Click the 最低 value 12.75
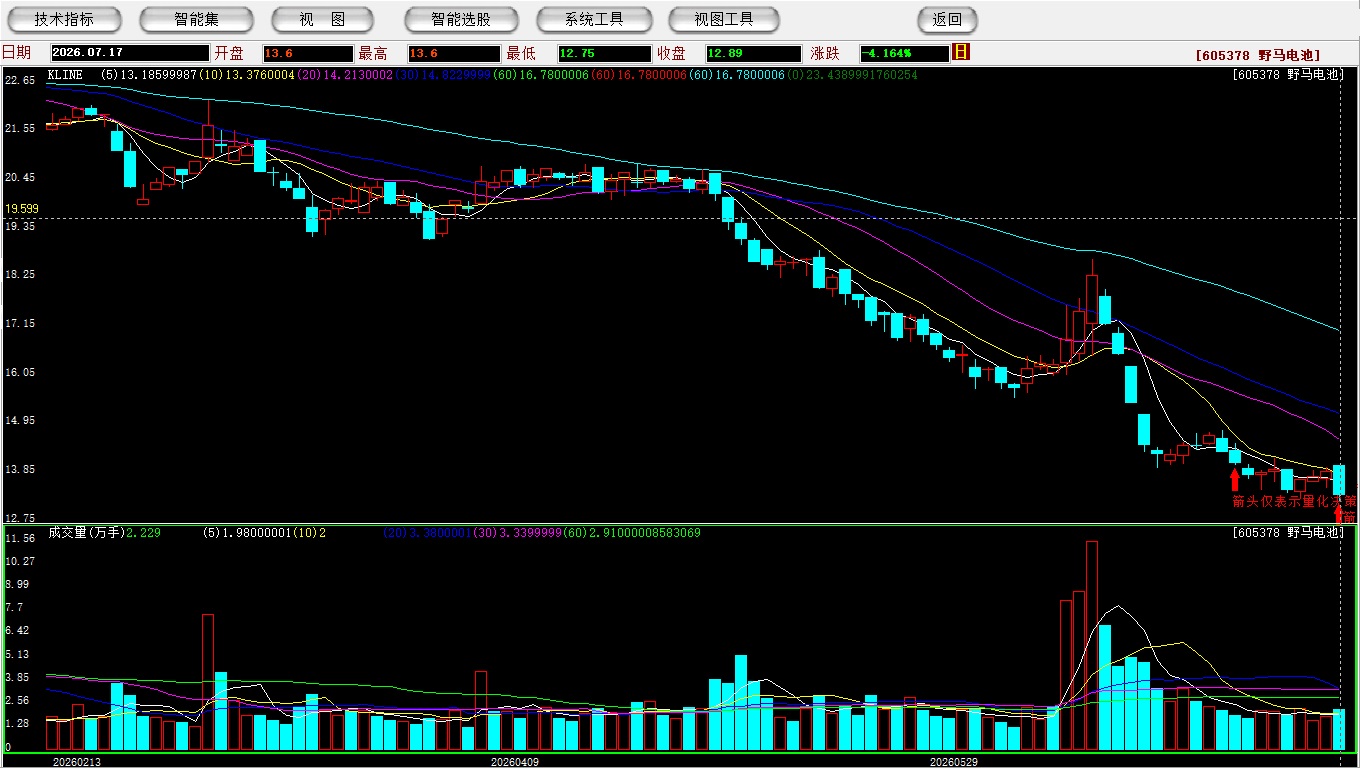Screen dimensions: 1360x768 coord(605,54)
